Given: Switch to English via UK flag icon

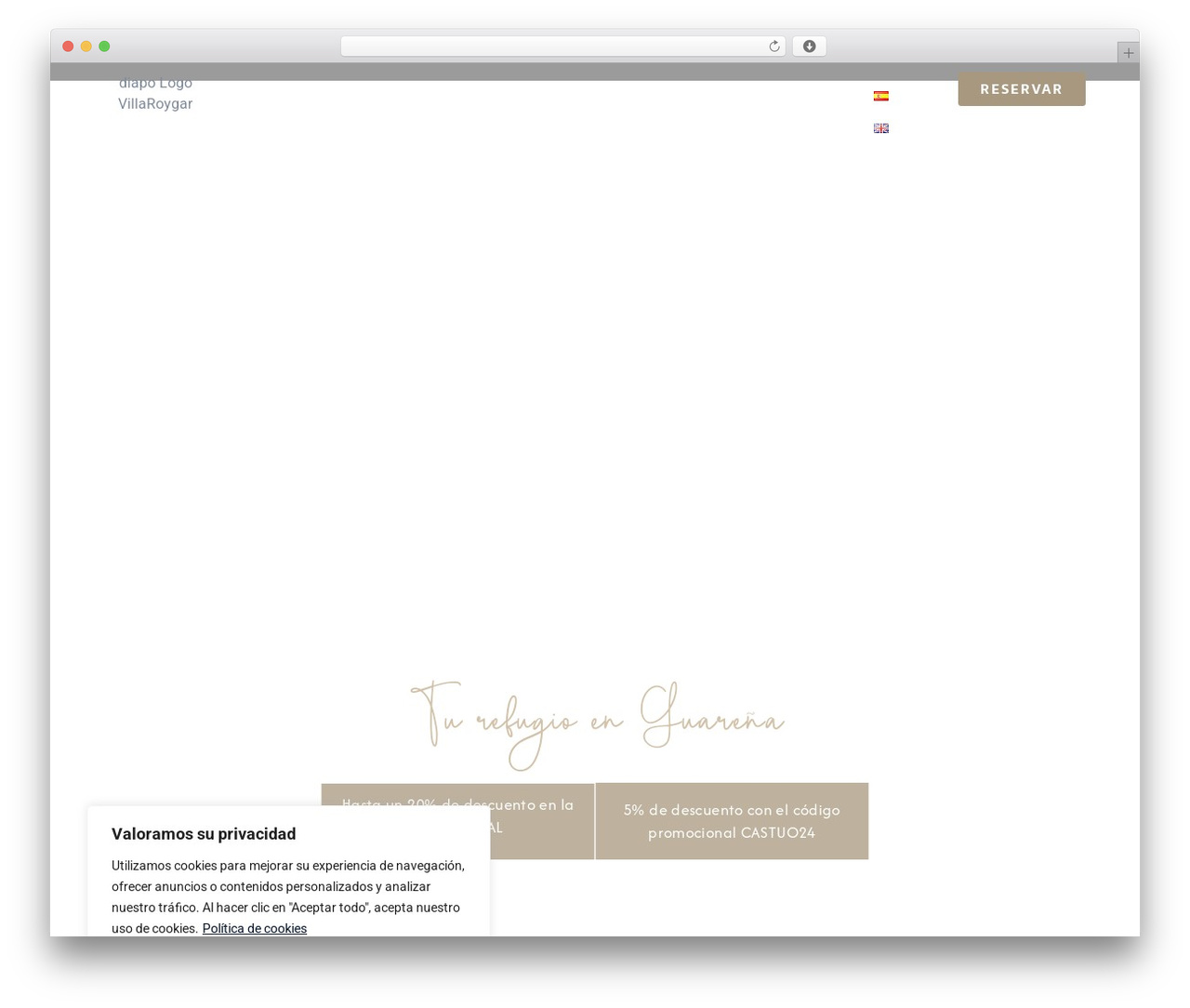Looking at the screenshot, I should coord(880,128).
